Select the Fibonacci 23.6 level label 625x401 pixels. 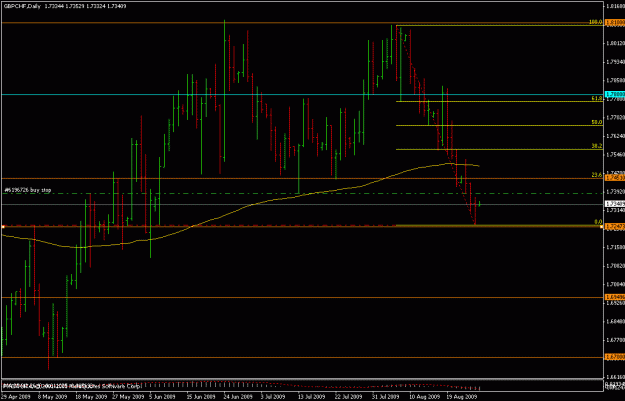pos(597,175)
